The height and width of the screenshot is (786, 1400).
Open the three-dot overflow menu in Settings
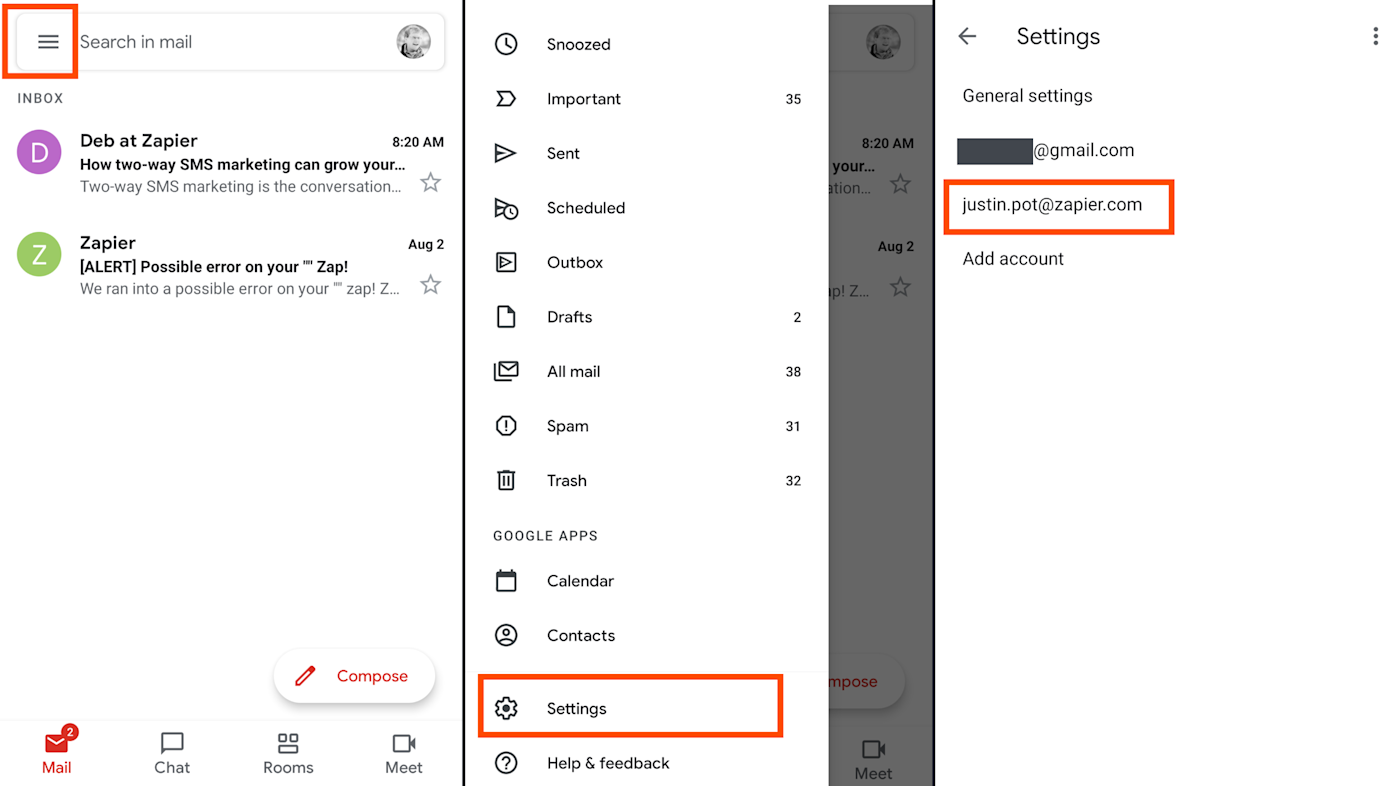[1376, 37]
